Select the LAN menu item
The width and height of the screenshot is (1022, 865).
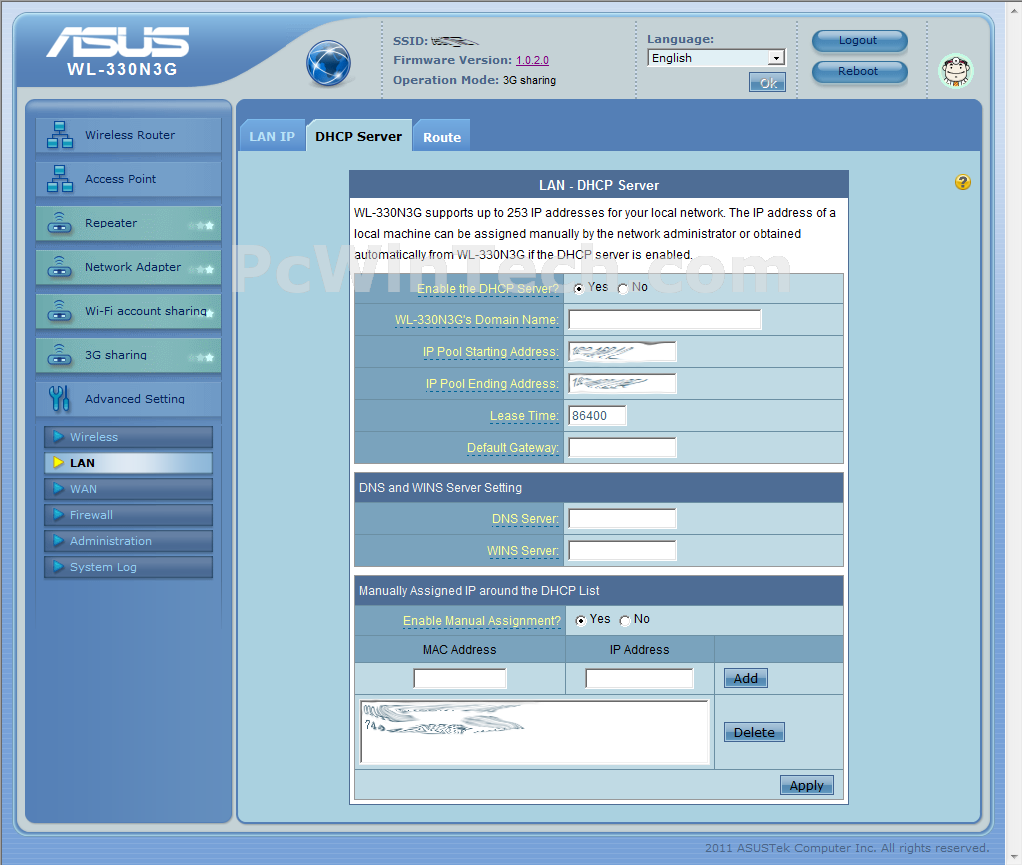[x=128, y=463]
